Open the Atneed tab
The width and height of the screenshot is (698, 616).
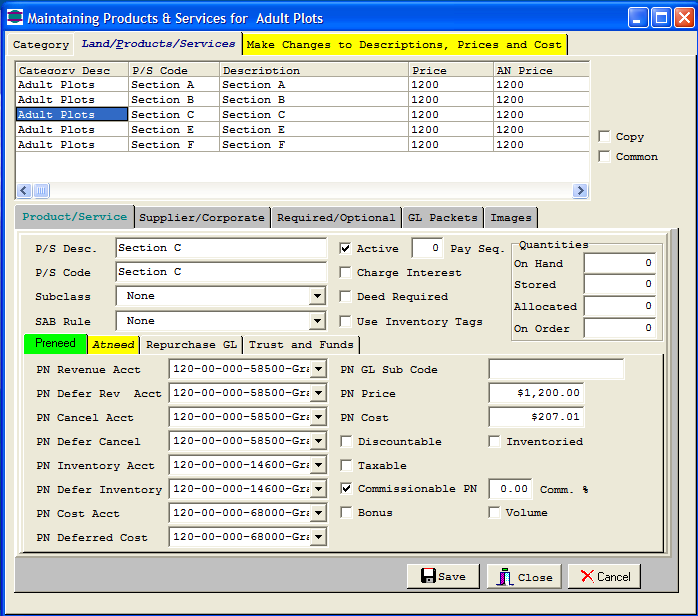click(x=114, y=345)
